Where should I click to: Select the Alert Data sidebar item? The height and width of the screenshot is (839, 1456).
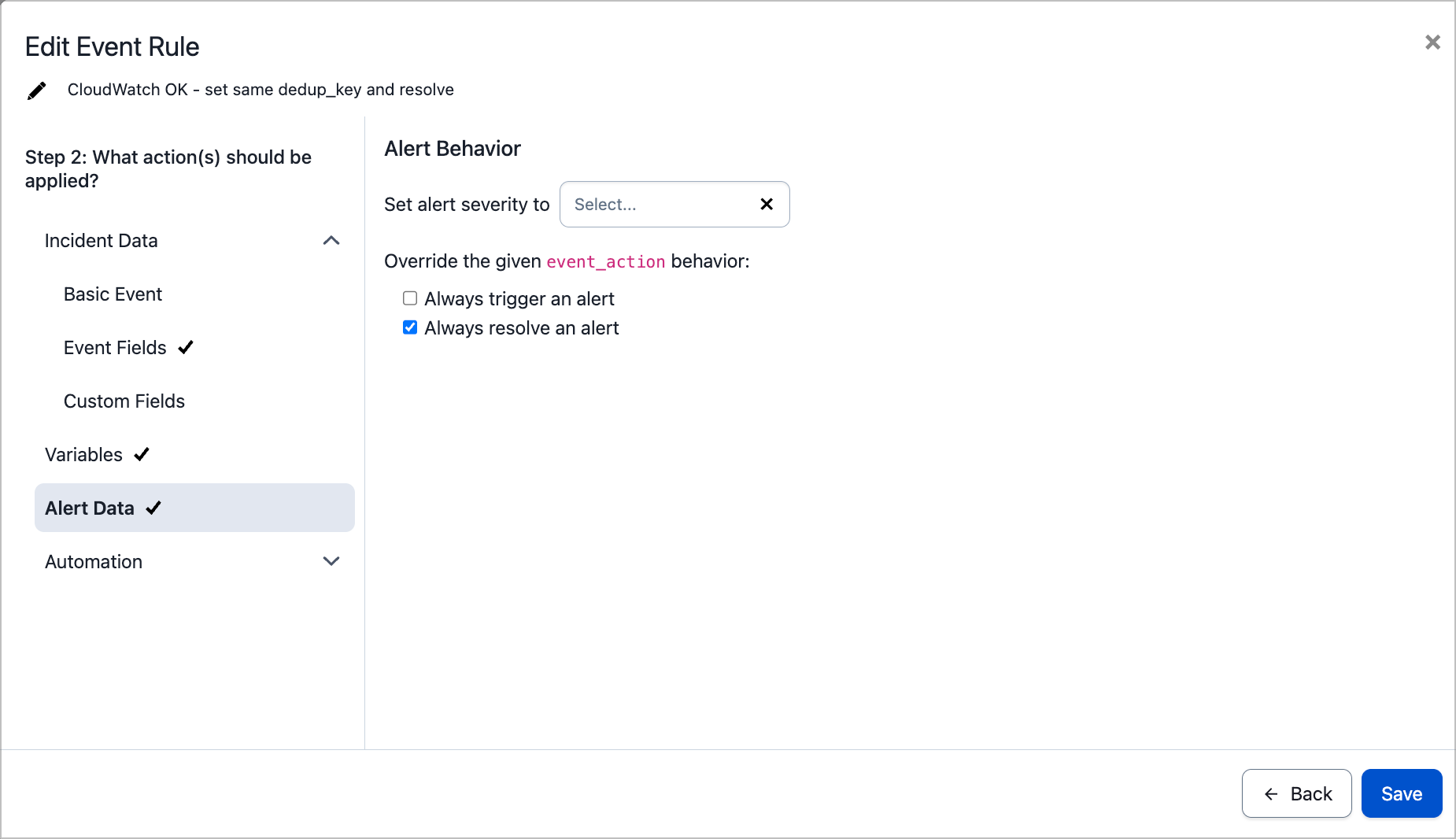[x=90, y=508]
